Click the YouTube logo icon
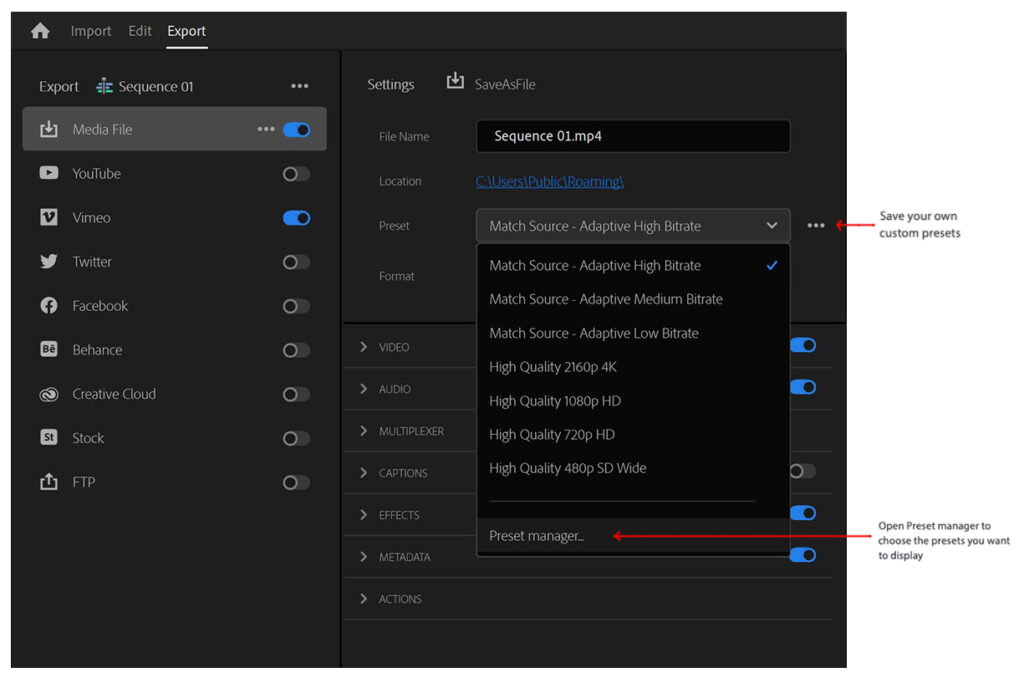The width and height of the screenshot is (1024, 683). (49, 173)
